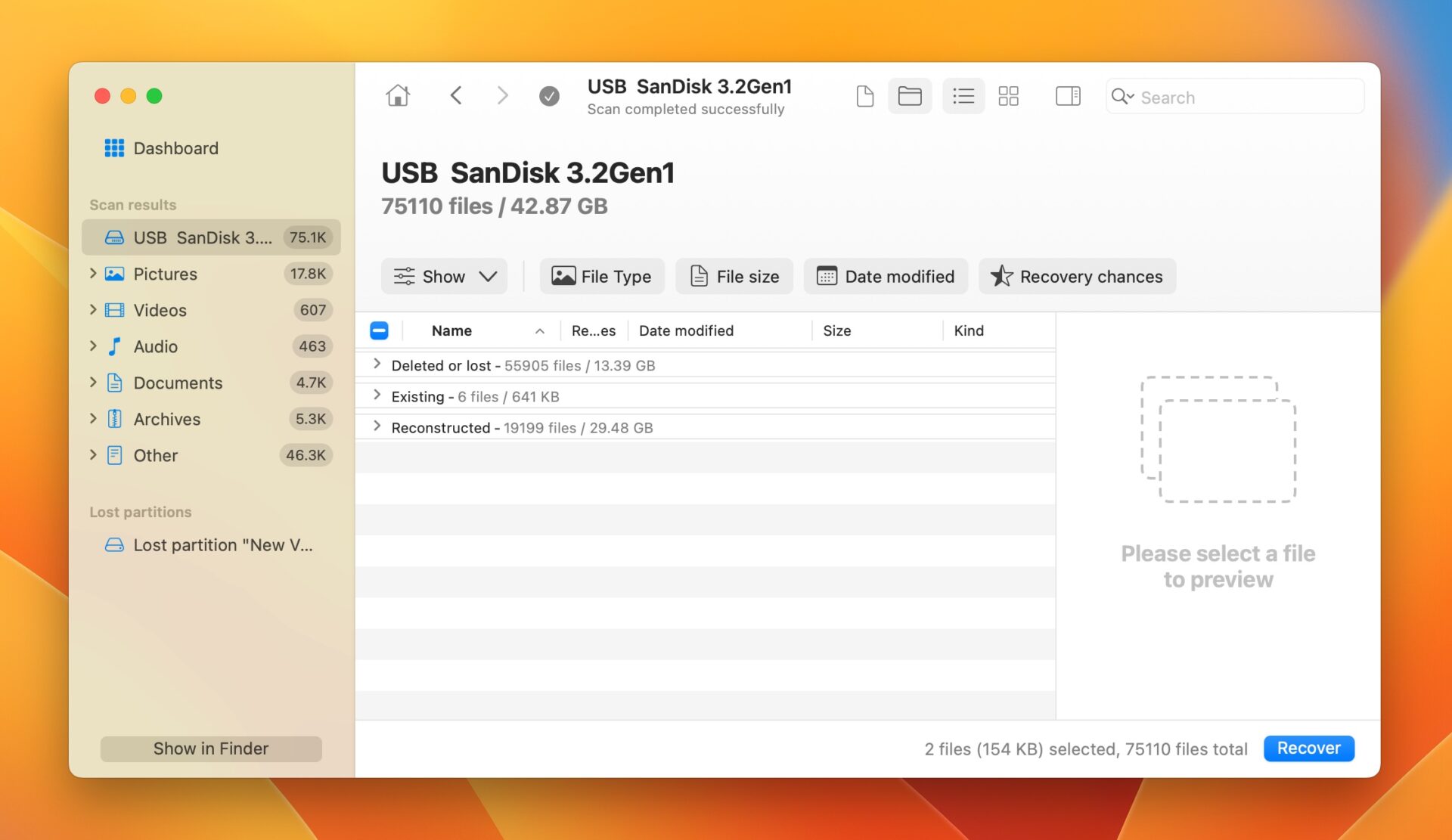This screenshot has width=1452, height=840.
Task: Expand the Reconstructed files group
Action: click(x=376, y=426)
